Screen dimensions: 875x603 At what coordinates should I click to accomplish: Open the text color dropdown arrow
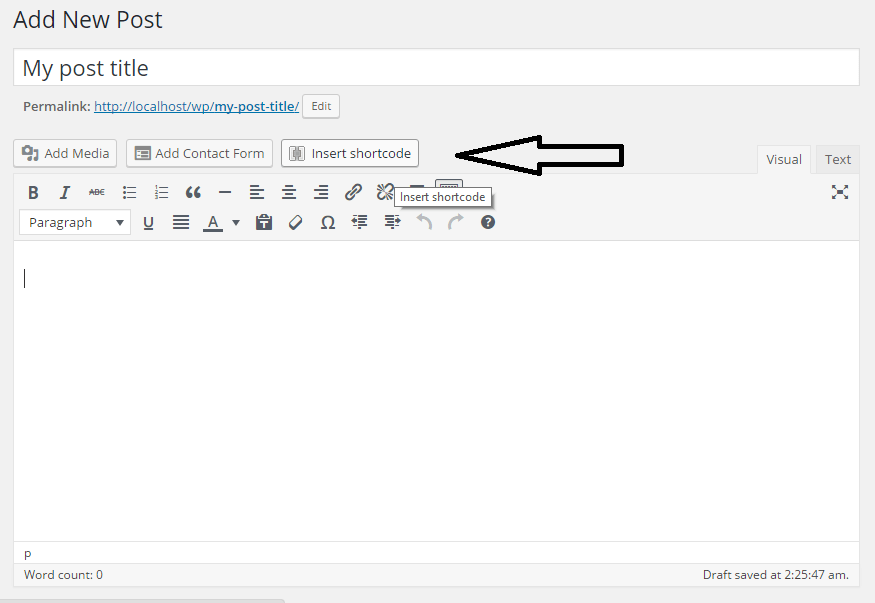235,222
